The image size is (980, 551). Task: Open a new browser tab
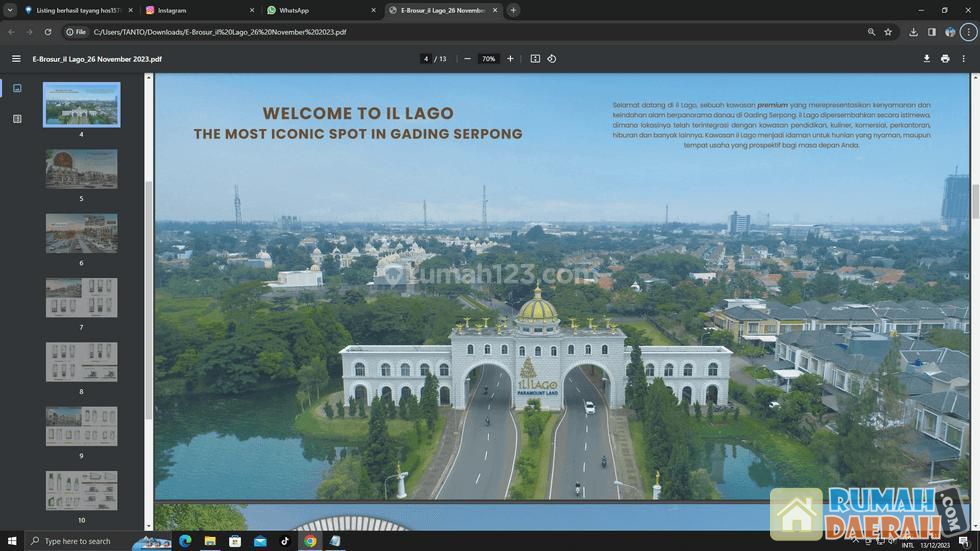513,10
